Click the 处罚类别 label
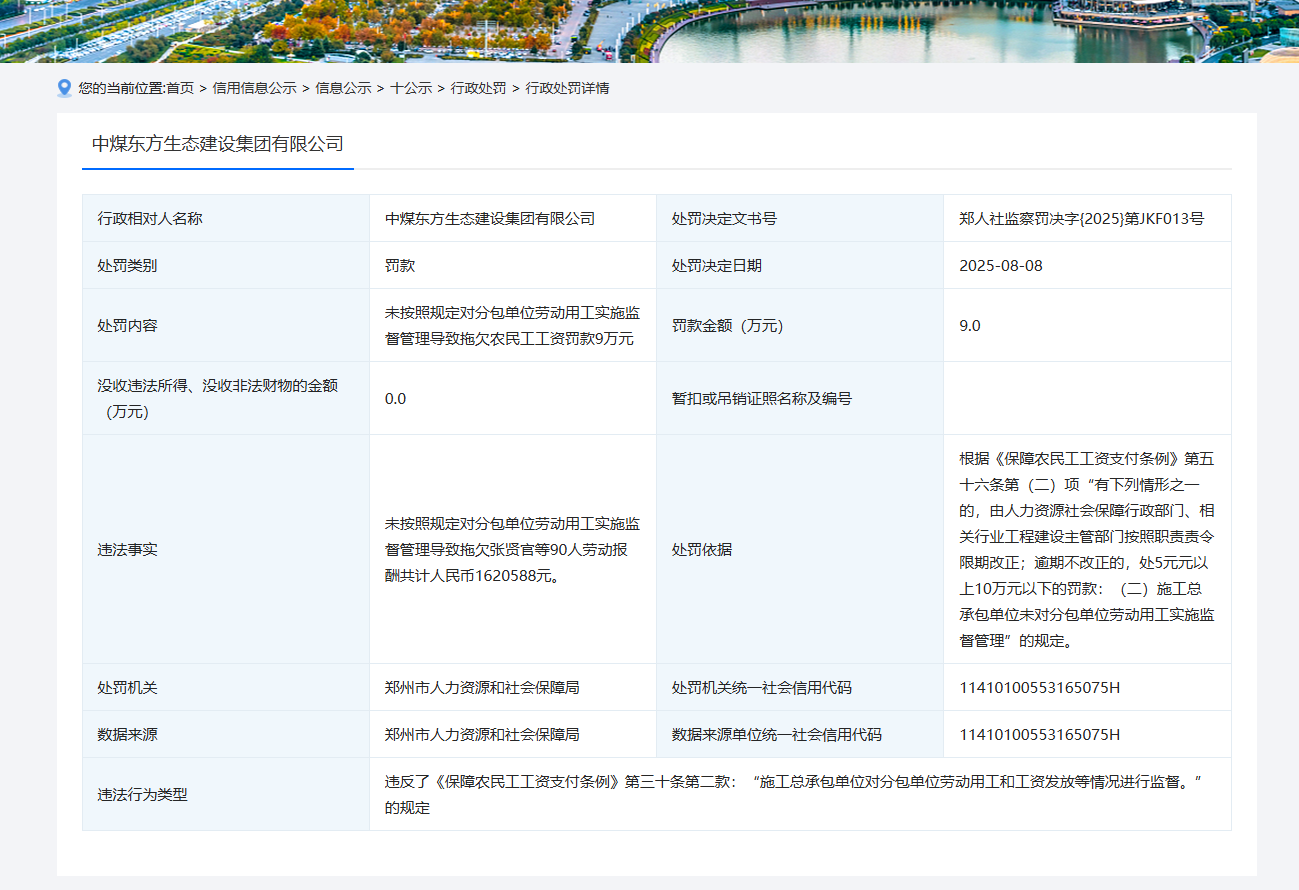Image resolution: width=1299 pixels, height=890 pixels. [x=127, y=265]
